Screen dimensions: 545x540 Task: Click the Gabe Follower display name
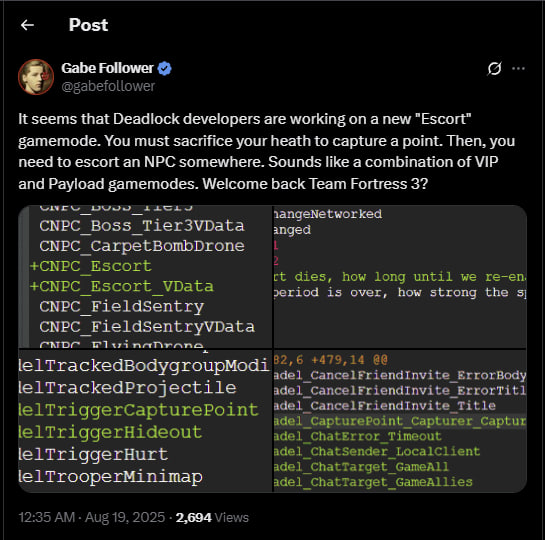(107, 68)
